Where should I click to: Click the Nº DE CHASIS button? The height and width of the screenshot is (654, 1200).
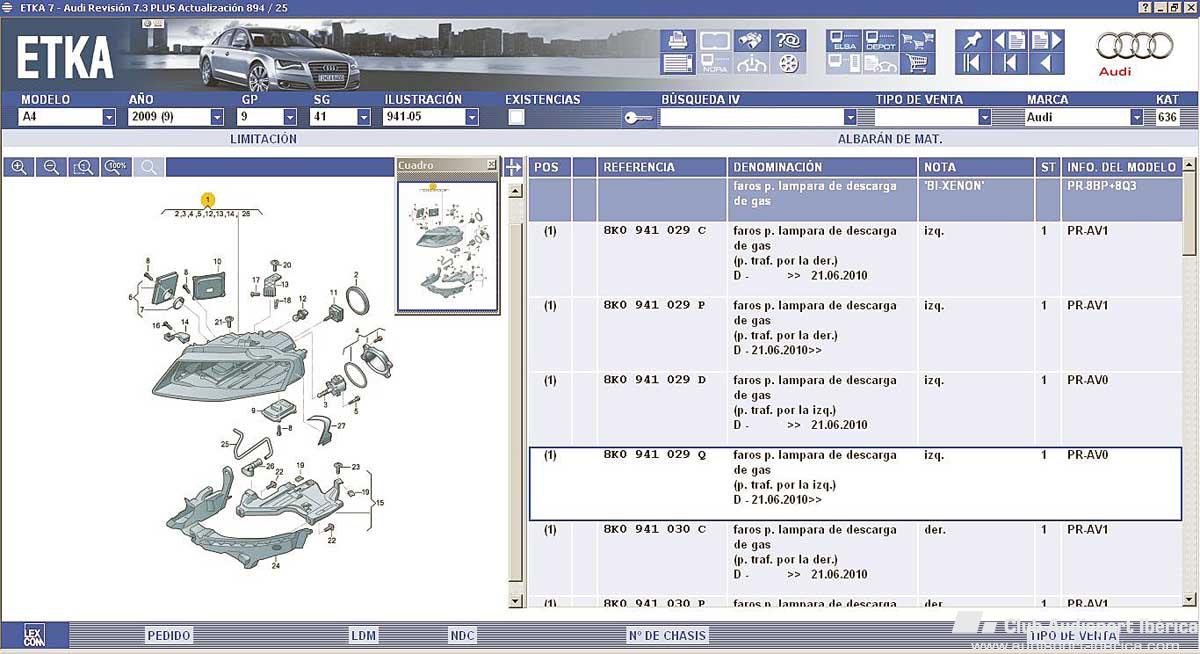[667, 635]
